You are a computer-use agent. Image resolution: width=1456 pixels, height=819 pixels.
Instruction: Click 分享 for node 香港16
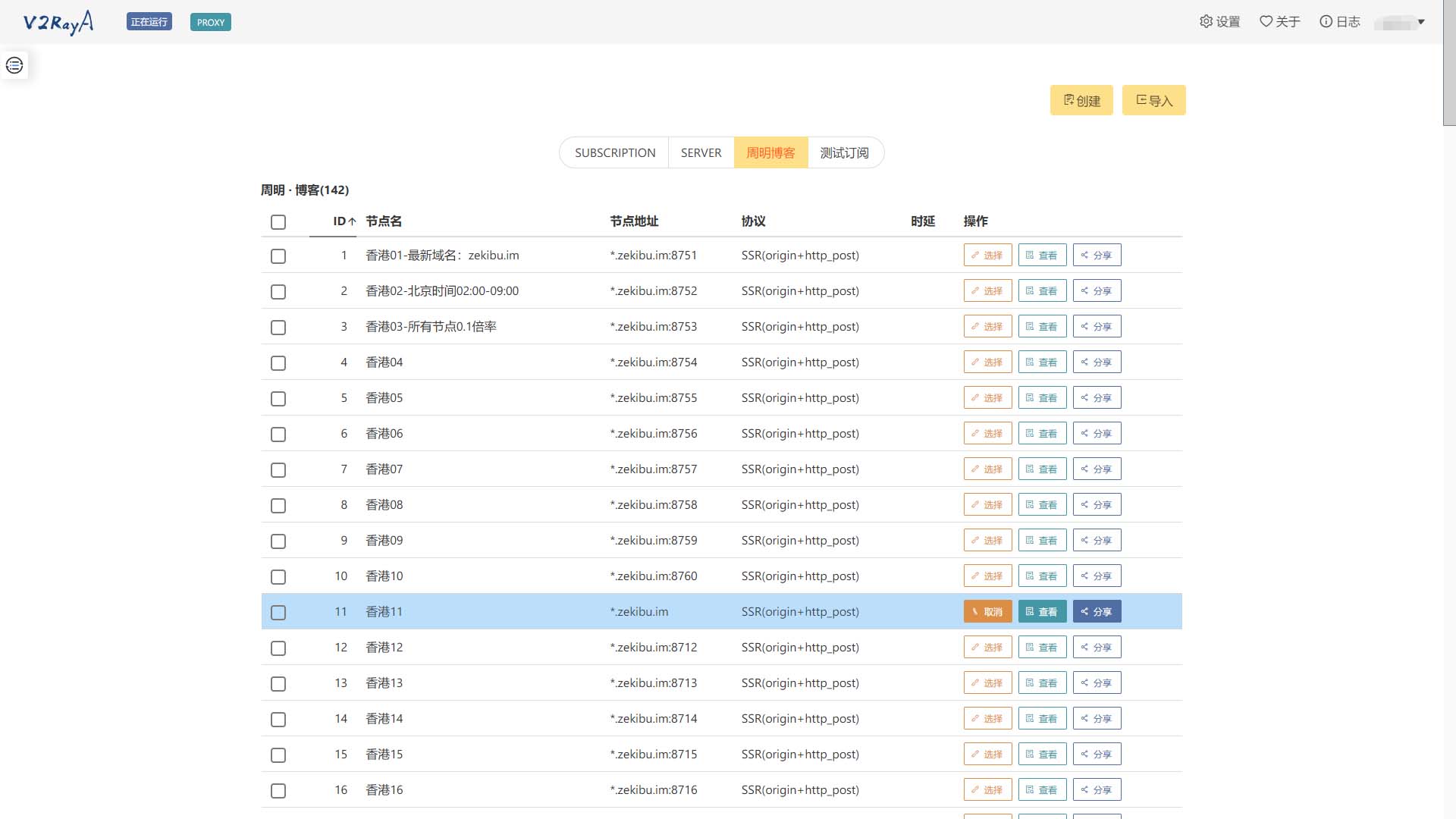1097,789
